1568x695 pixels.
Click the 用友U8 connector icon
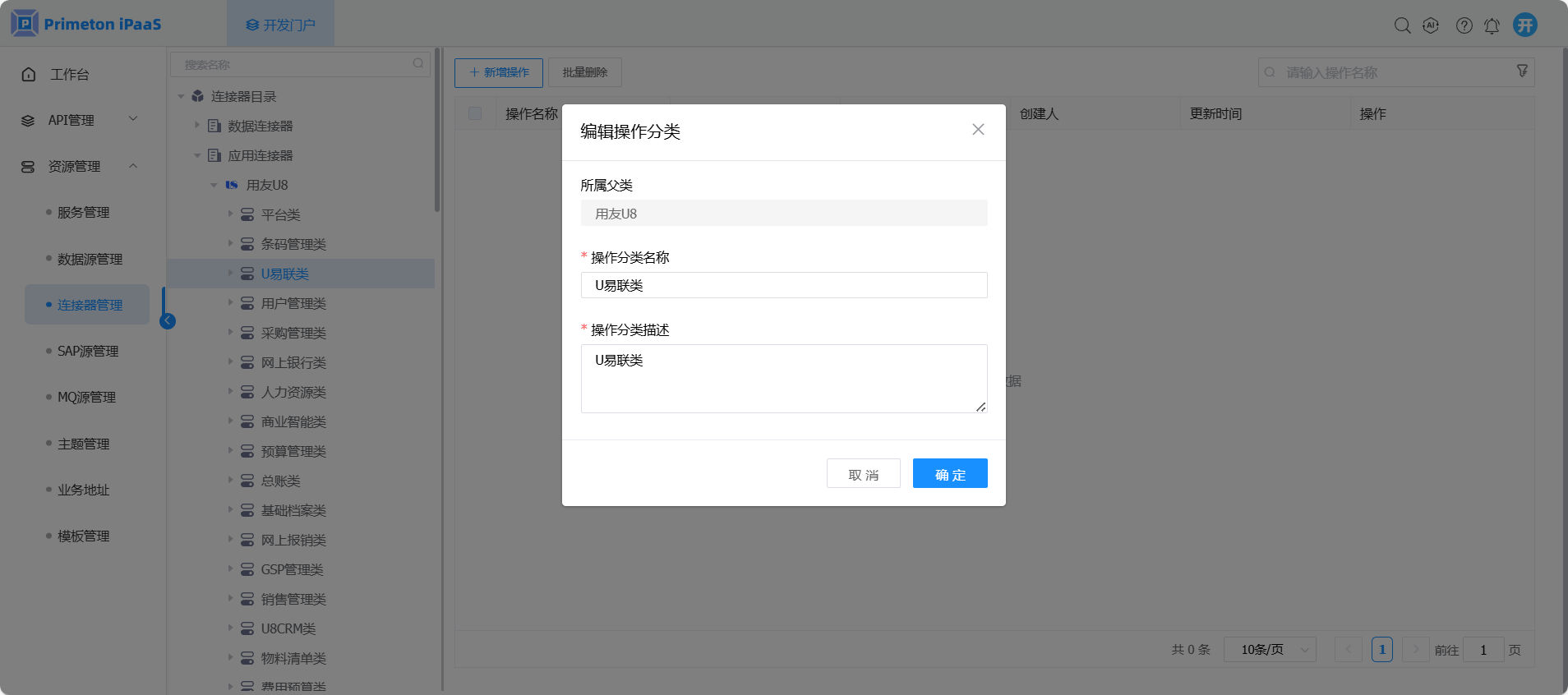pyautogui.click(x=232, y=185)
